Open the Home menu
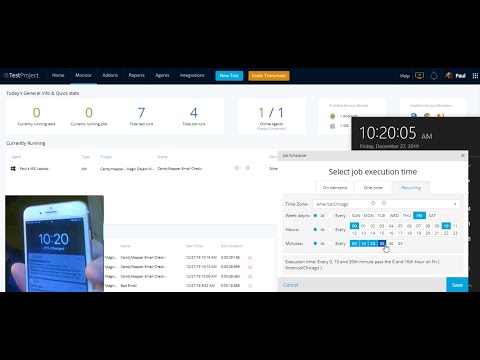Image resolution: width=480 pixels, height=360 pixels. pos(58,75)
